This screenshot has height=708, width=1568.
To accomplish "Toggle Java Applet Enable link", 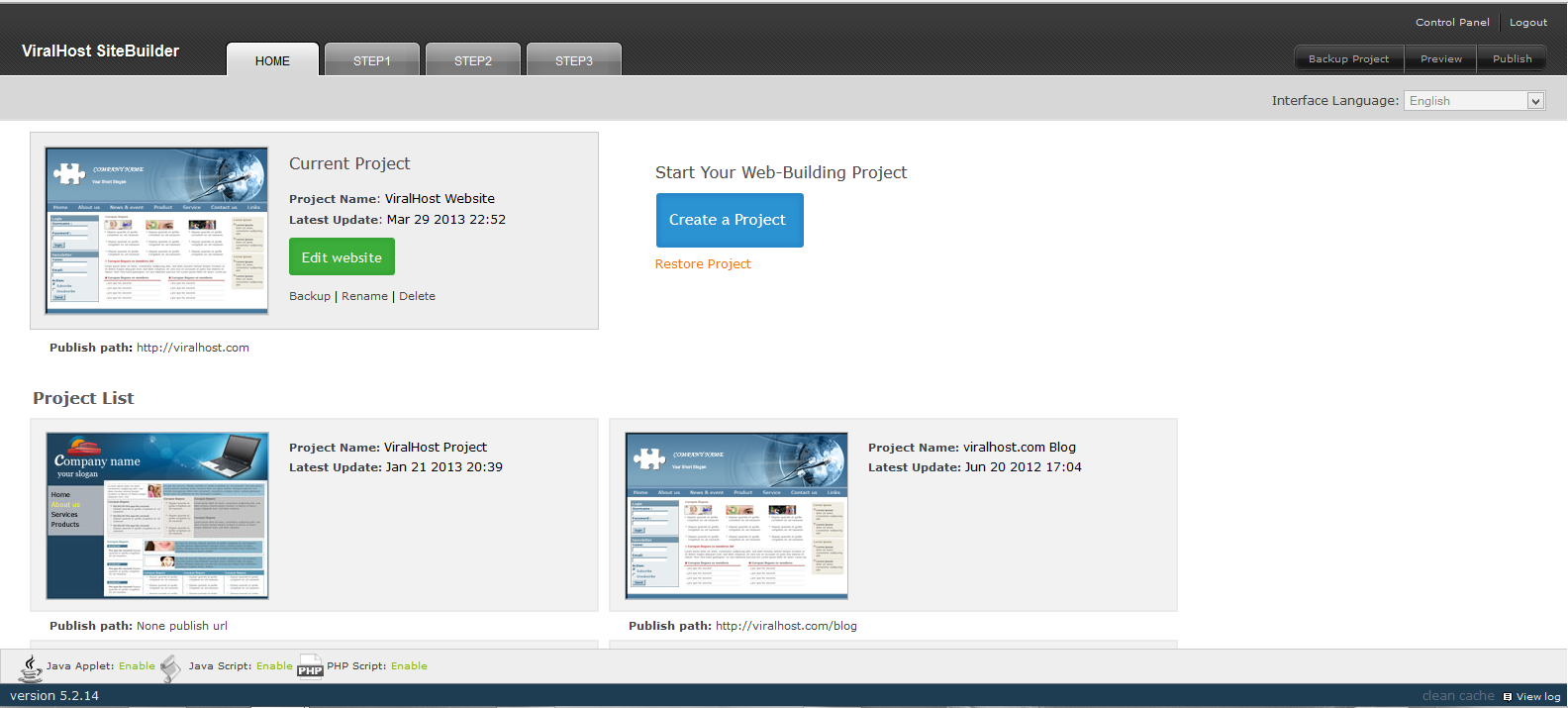I will 137,665.
